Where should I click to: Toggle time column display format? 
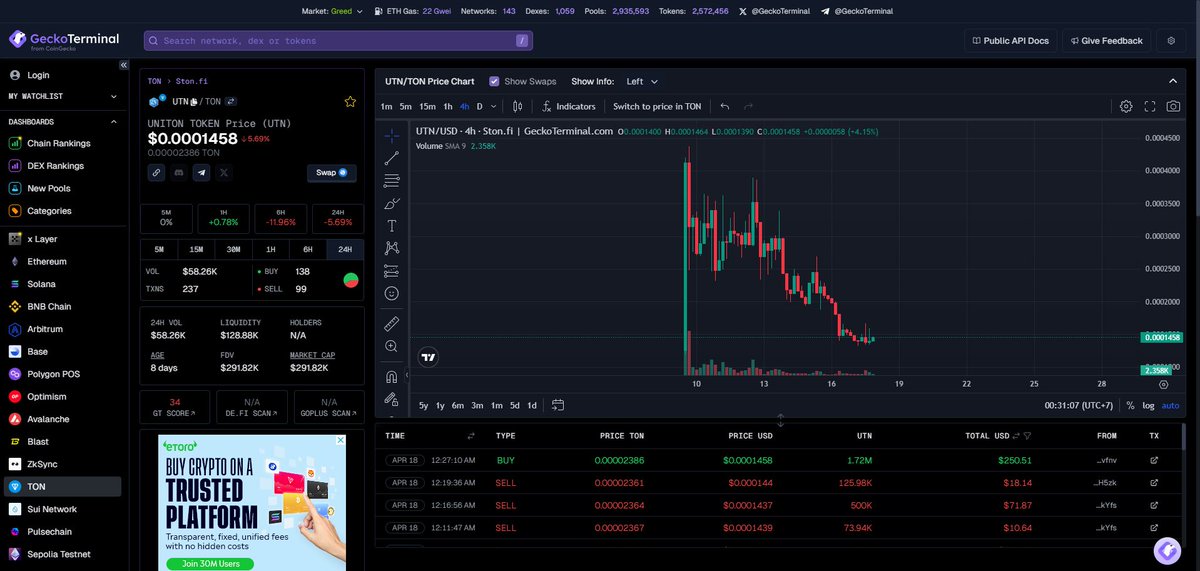(471, 436)
